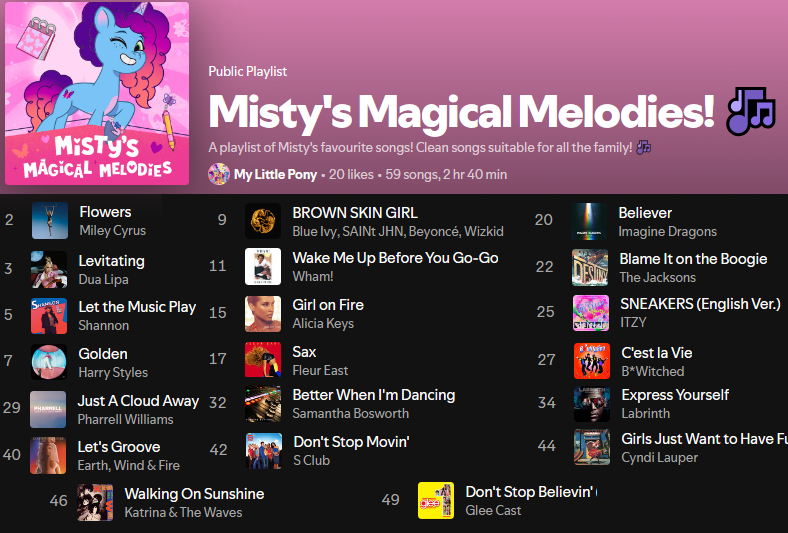Select the song Wake Me Up Before You Go-Go
Image resolution: width=788 pixels, height=533 pixels.
395,258
